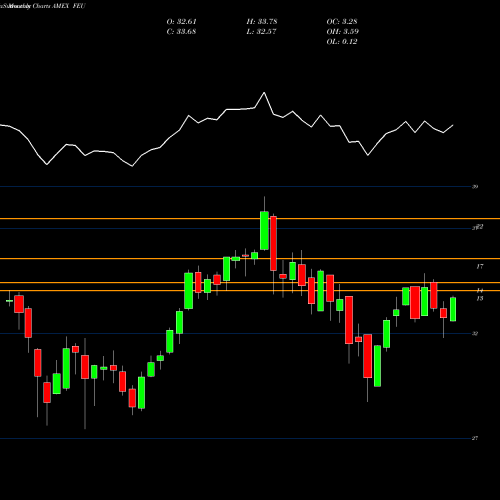Image resolution: width=500 pixels, height=500 pixels.
Task: Click the peak of the white line indicator
Action: point(264,92)
